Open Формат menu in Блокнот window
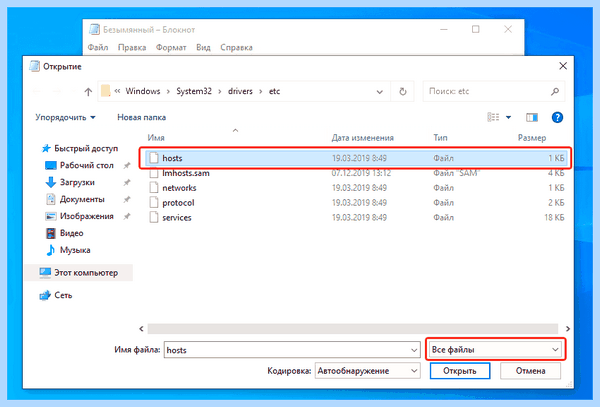 click(171, 47)
